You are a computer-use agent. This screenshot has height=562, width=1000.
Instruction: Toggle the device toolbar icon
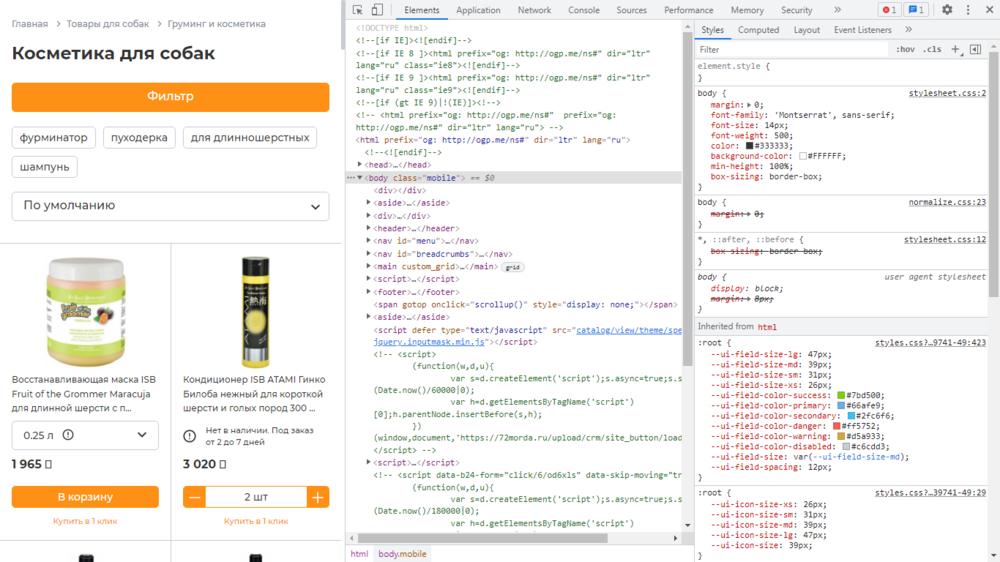click(377, 10)
